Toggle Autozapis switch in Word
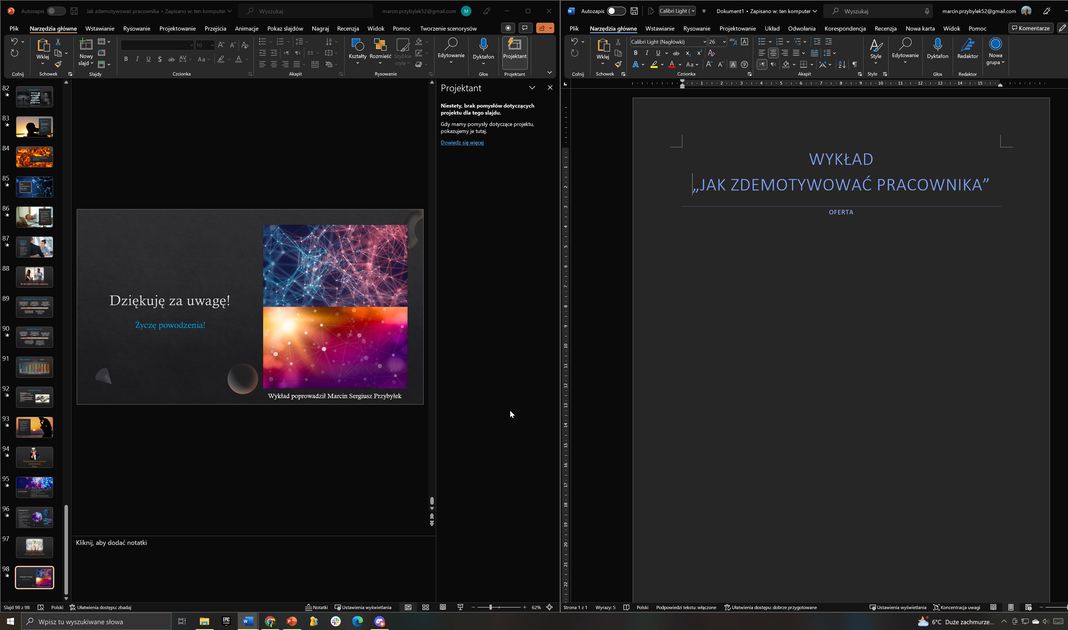Screen dimensions: 1068x630 pos(616,11)
